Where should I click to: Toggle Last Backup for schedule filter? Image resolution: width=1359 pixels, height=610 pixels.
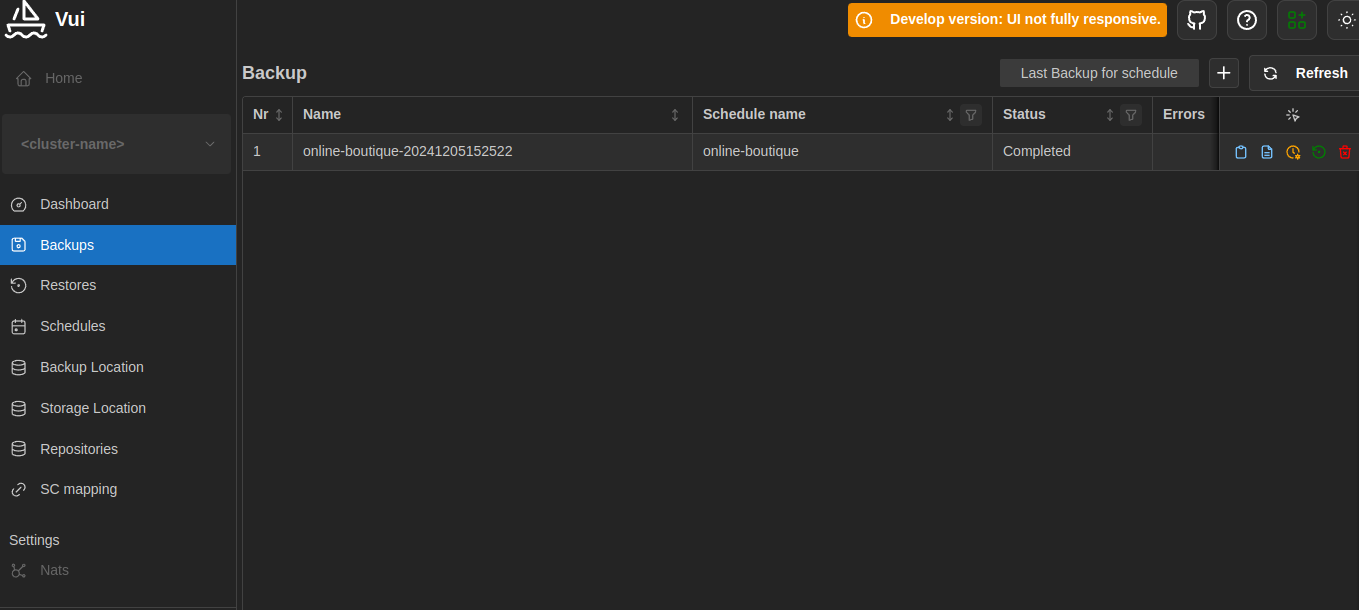tap(1098, 73)
